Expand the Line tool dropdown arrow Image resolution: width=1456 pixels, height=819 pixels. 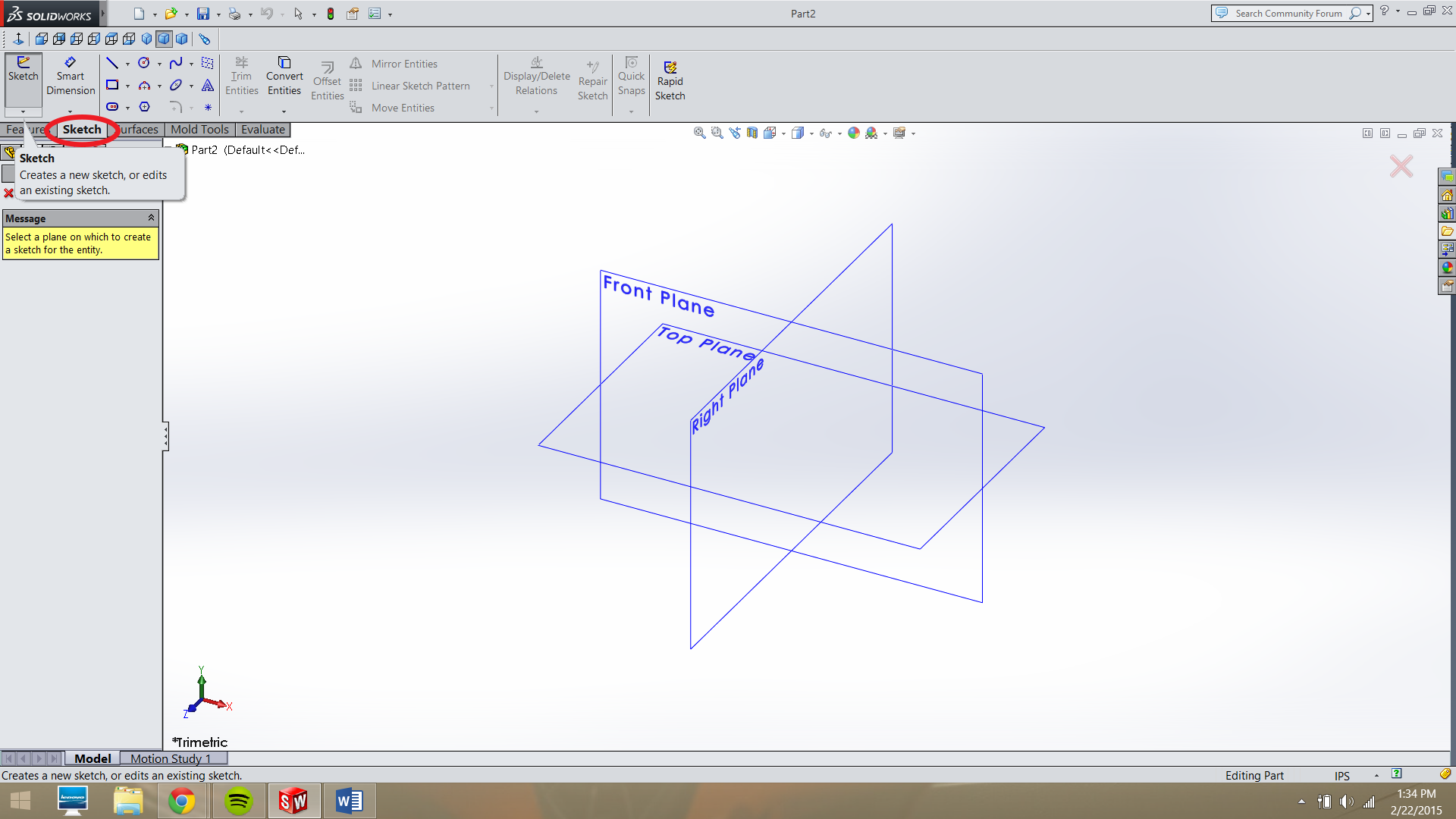[127, 63]
